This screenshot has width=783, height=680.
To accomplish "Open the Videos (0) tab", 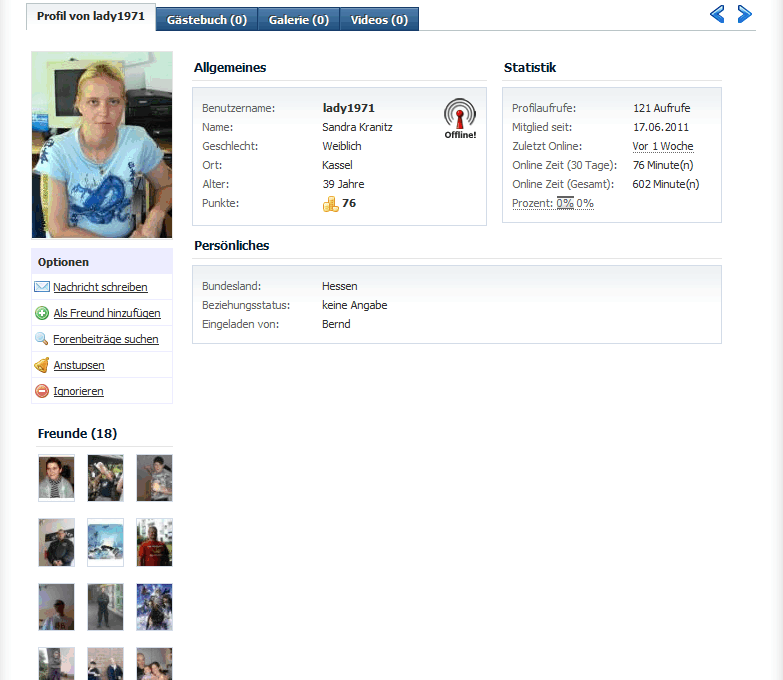I will point(379,19).
